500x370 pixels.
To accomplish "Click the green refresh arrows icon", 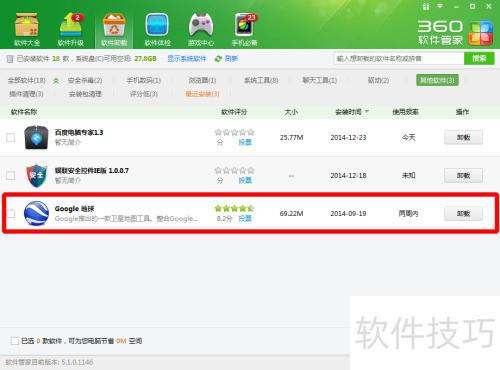I will pos(218,59).
